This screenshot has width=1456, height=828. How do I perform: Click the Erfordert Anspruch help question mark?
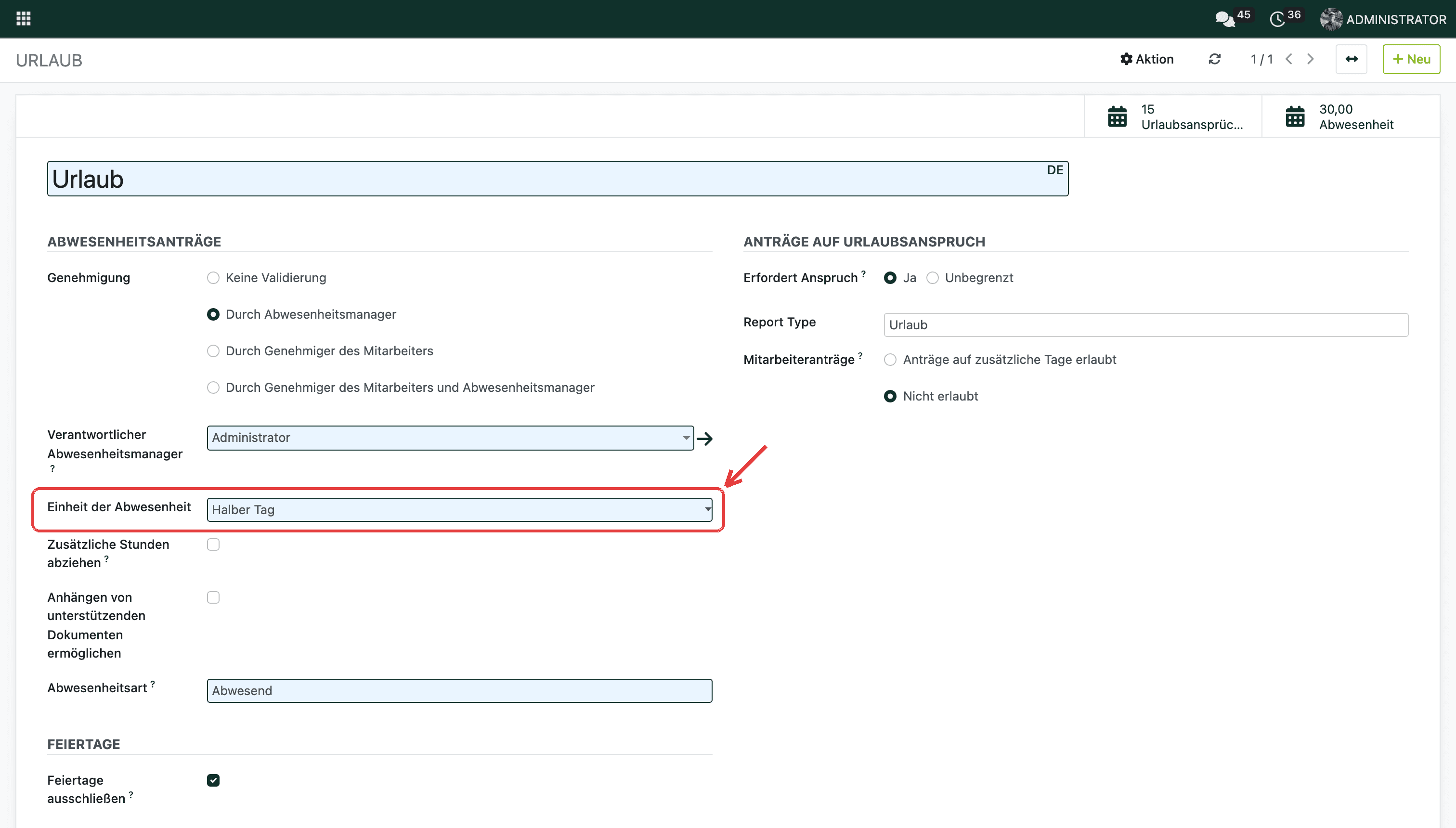[863, 273]
